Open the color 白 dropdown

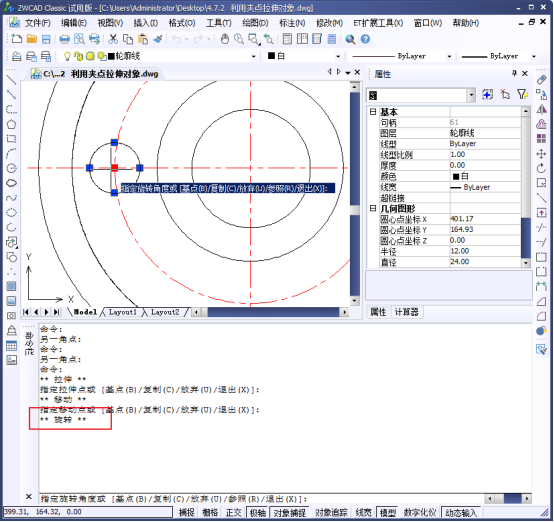(x=338, y=56)
